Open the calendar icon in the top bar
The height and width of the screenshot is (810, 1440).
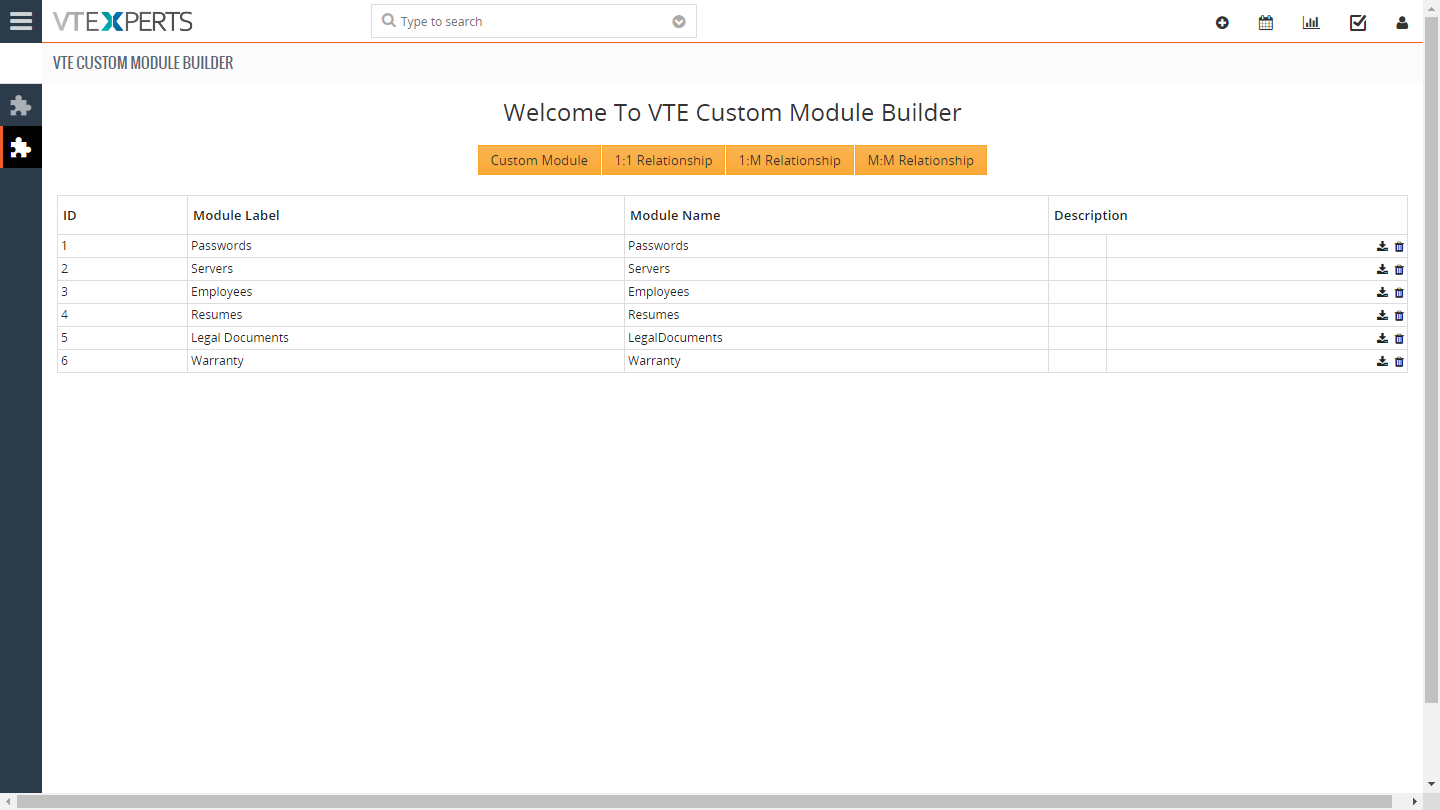(1266, 22)
